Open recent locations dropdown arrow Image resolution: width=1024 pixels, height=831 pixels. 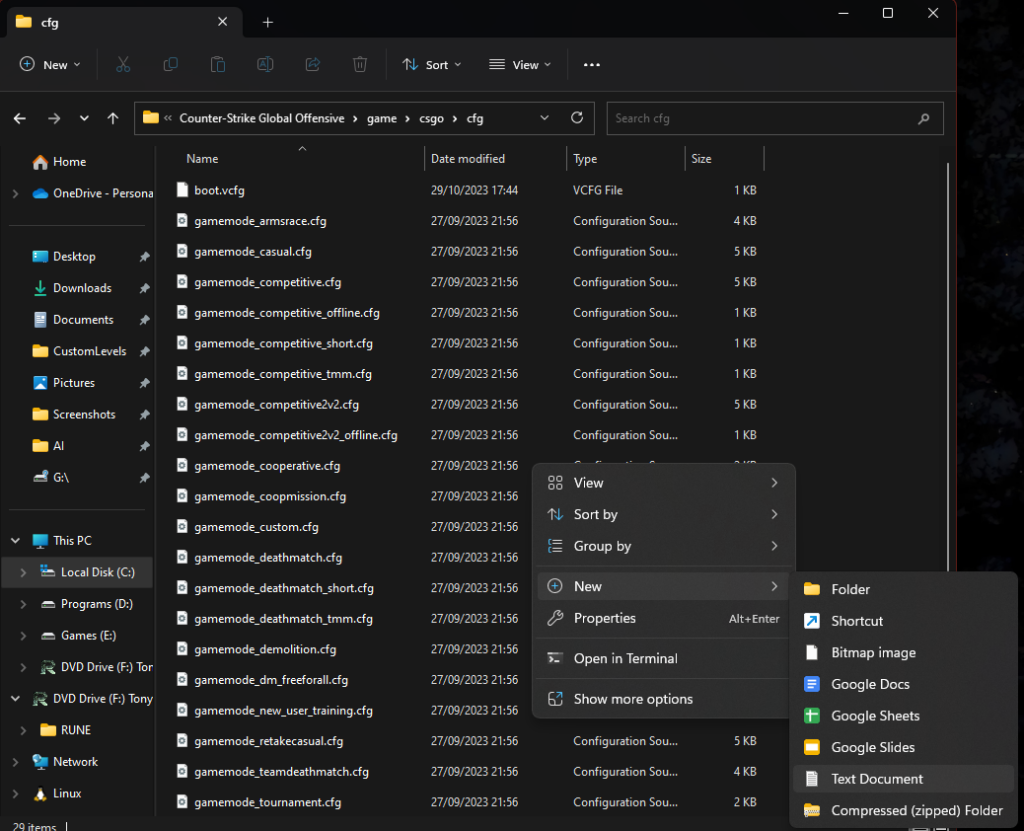[84, 118]
